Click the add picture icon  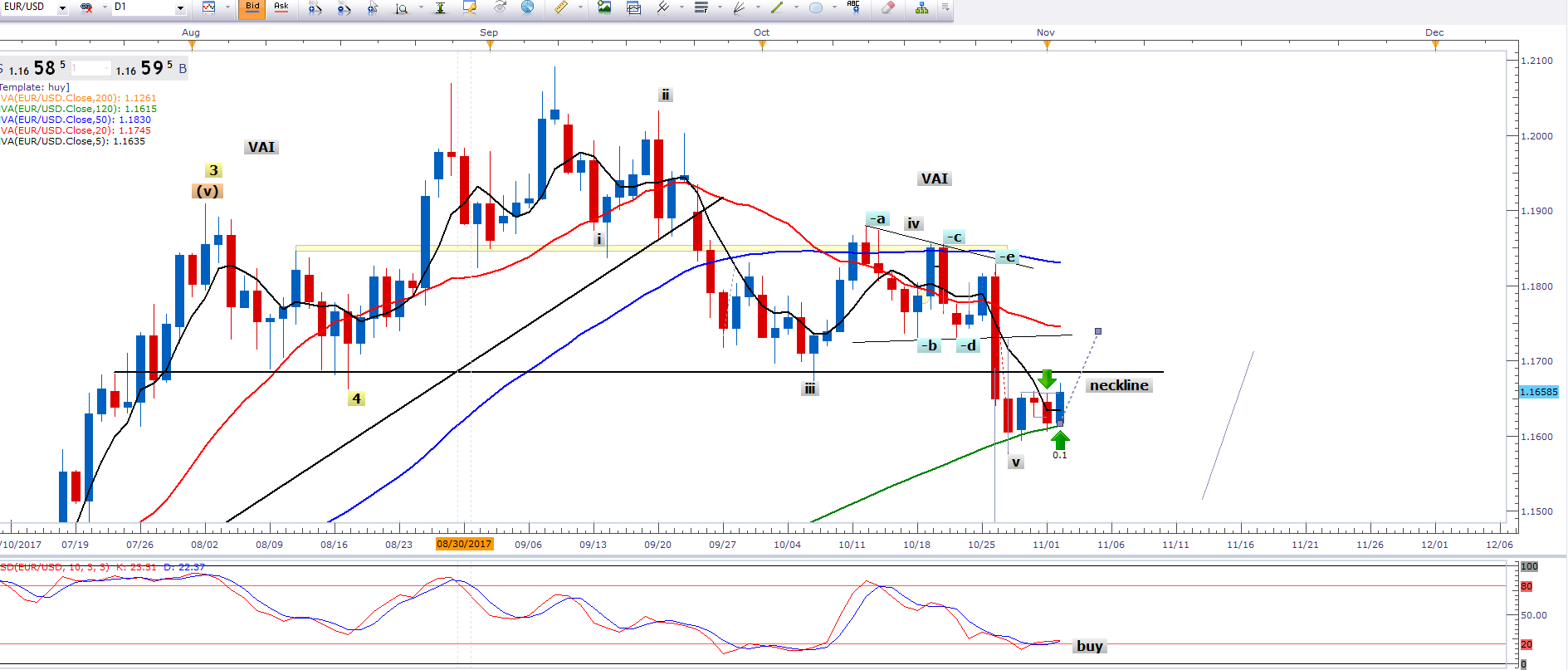604,7
